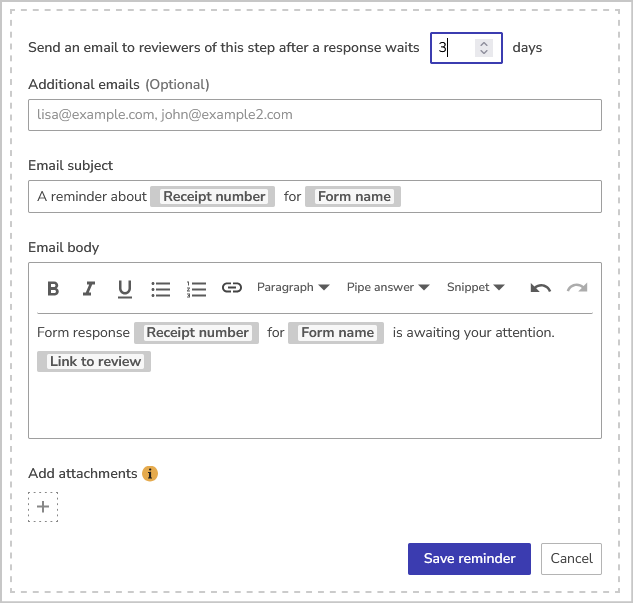633x603 pixels.
Task: Cancel the reminder form
Action: pyautogui.click(x=571, y=559)
